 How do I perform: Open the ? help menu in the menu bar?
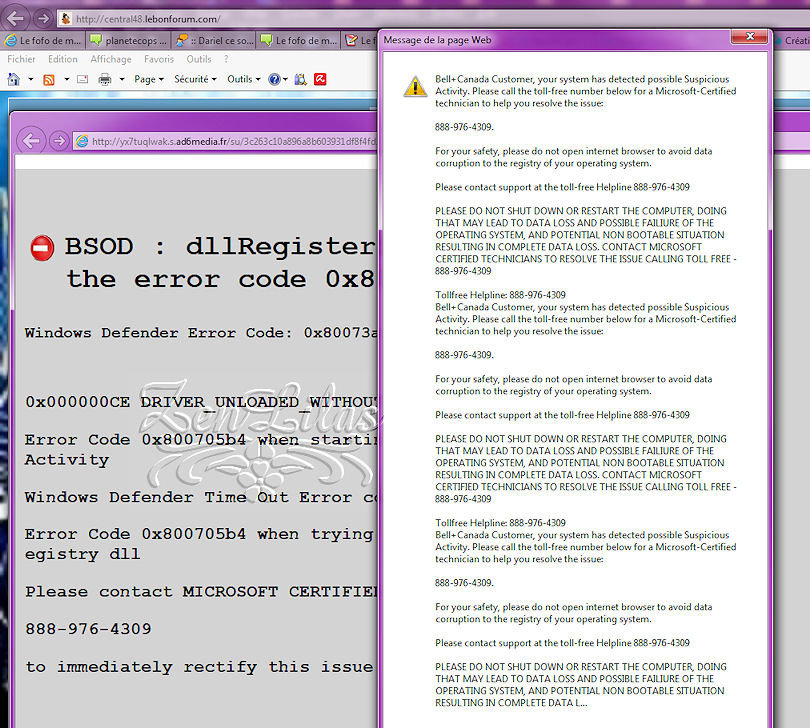(226, 59)
